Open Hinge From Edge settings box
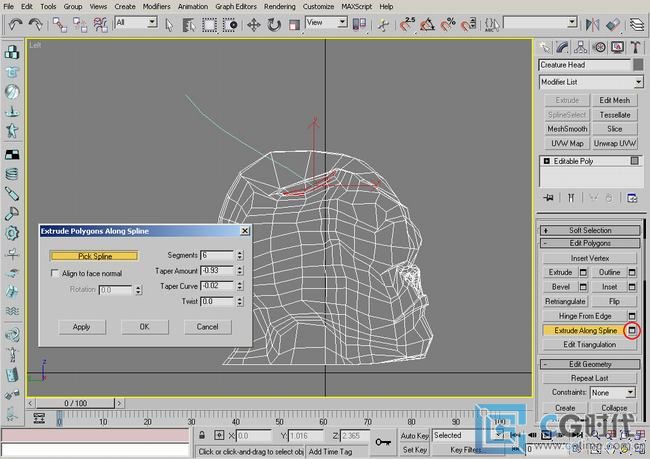650x459 pixels. [x=632, y=316]
